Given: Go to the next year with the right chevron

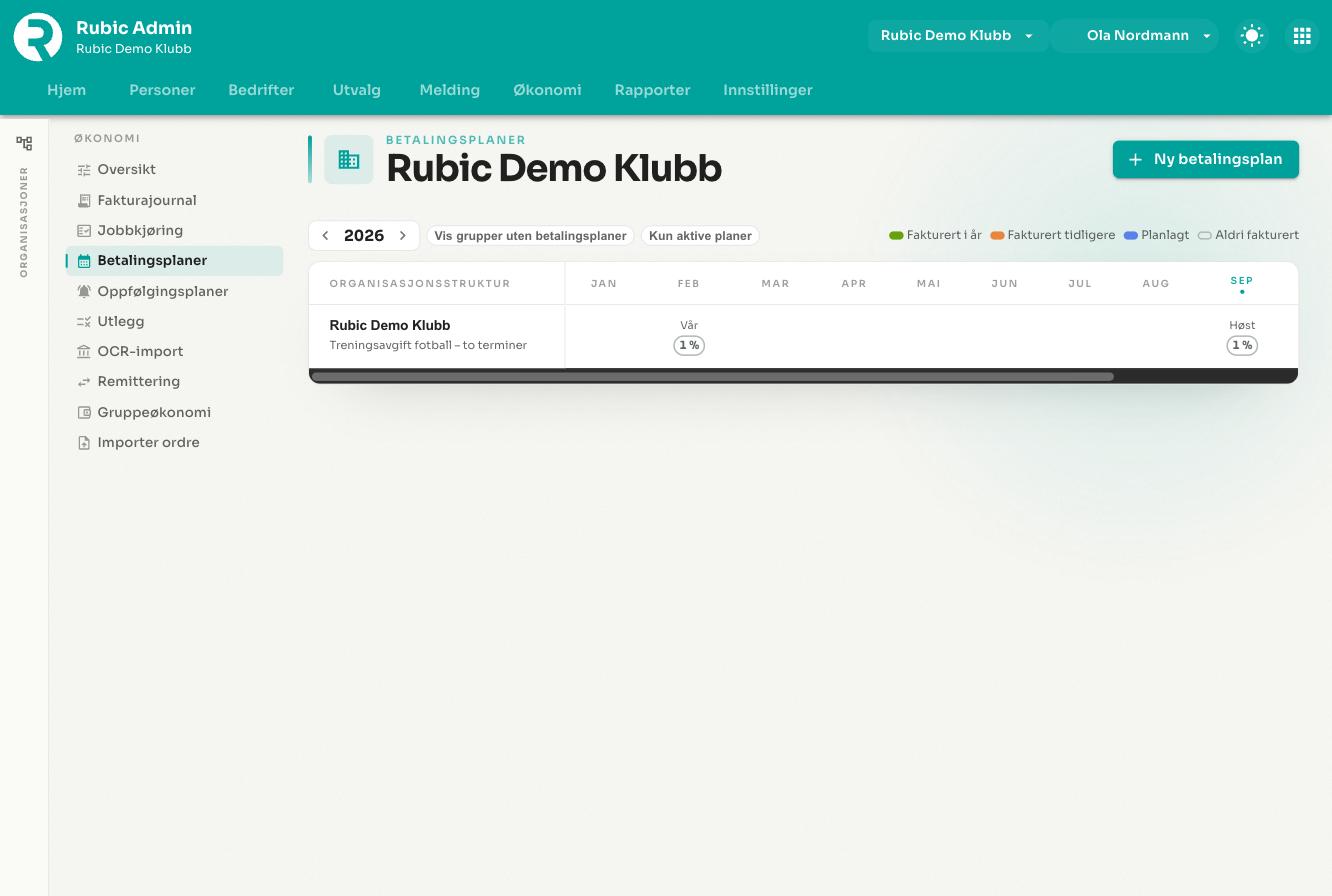Looking at the screenshot, I should click(x=403, y=236).
